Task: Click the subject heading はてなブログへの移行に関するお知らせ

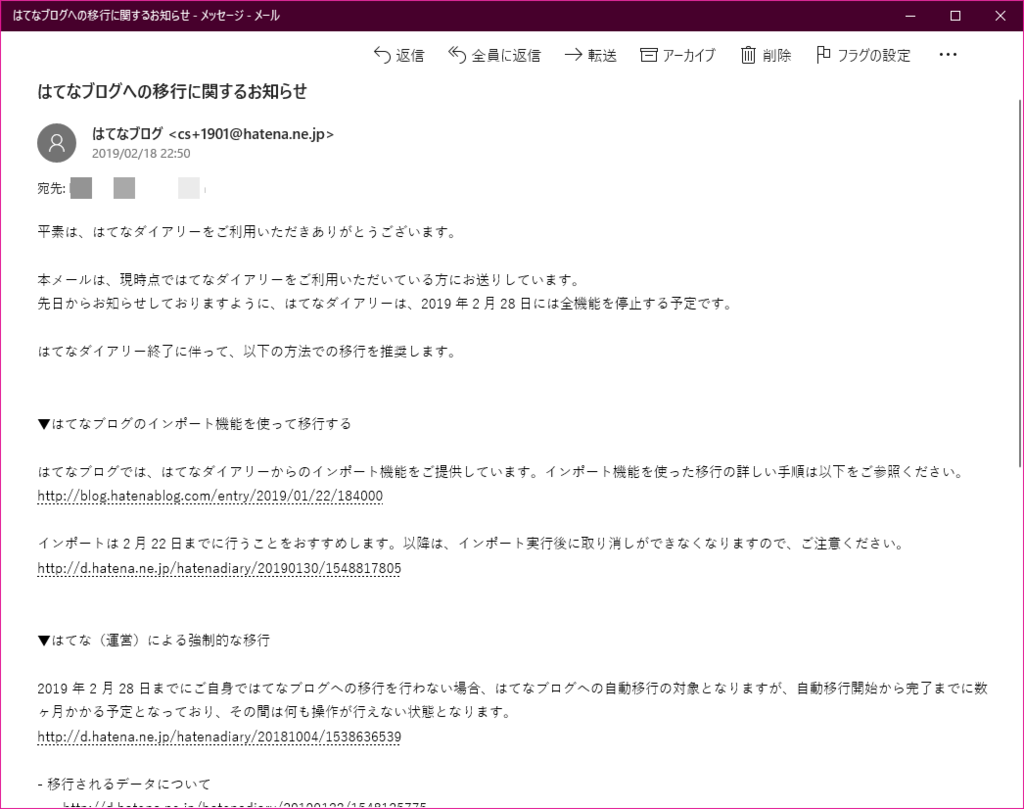Action: [x=172, y=91]
